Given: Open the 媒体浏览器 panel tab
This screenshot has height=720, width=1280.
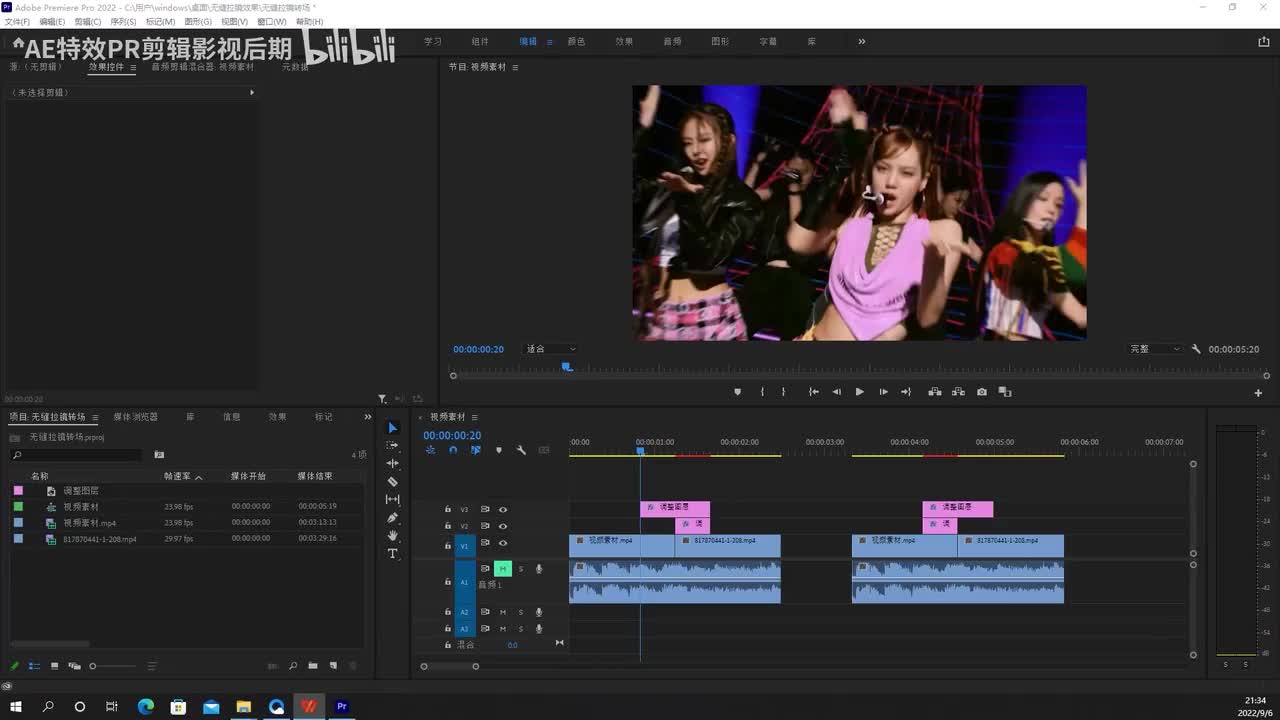Looking at the screenshot, I should [135, 417].
